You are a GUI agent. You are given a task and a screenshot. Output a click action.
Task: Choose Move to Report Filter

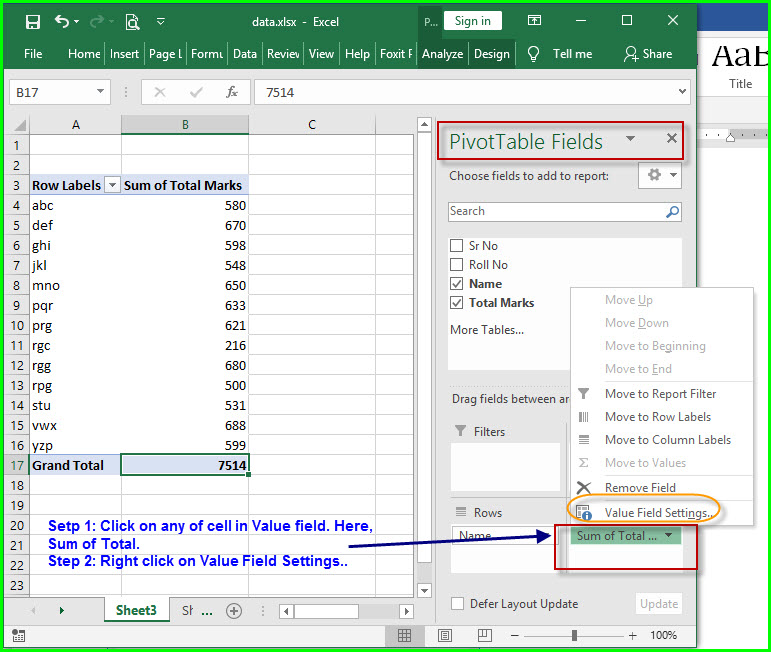pos(662,394)
